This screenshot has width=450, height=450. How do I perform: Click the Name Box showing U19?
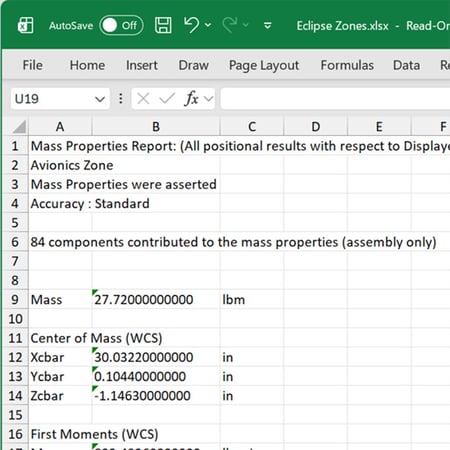(x=52, y=99)
